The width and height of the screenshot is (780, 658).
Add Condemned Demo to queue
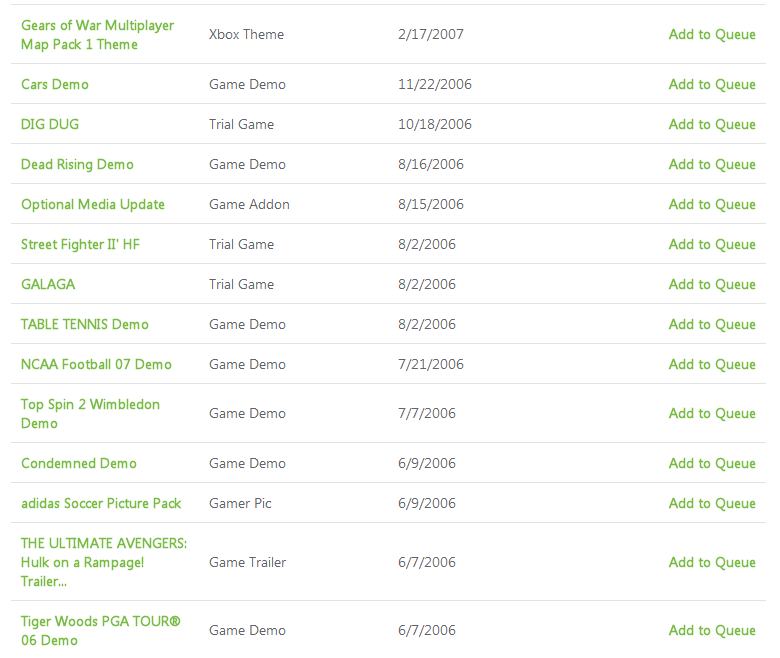coord(712,464)
